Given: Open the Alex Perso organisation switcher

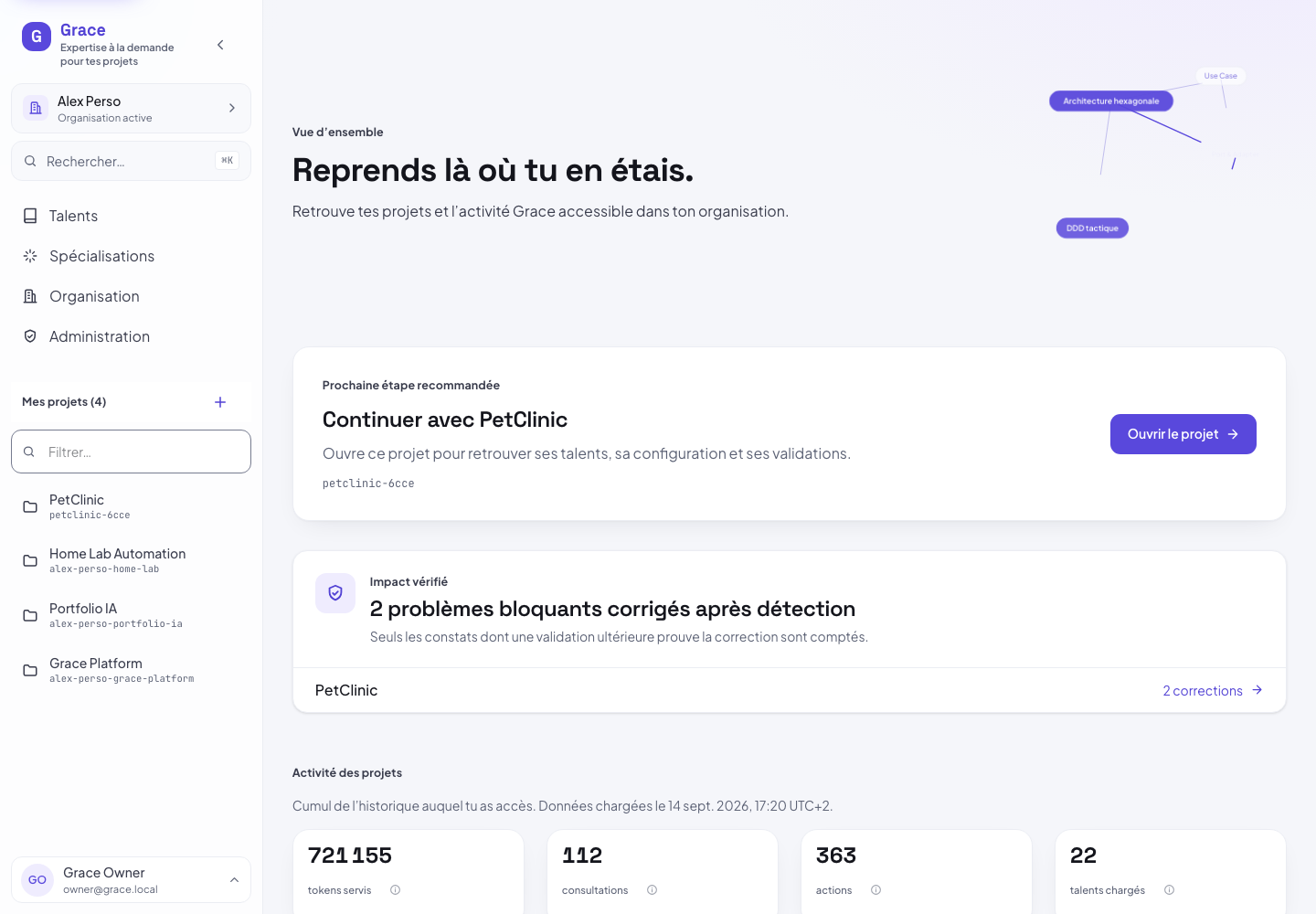Looking at the screenshot, I should (x=131, y=109).
